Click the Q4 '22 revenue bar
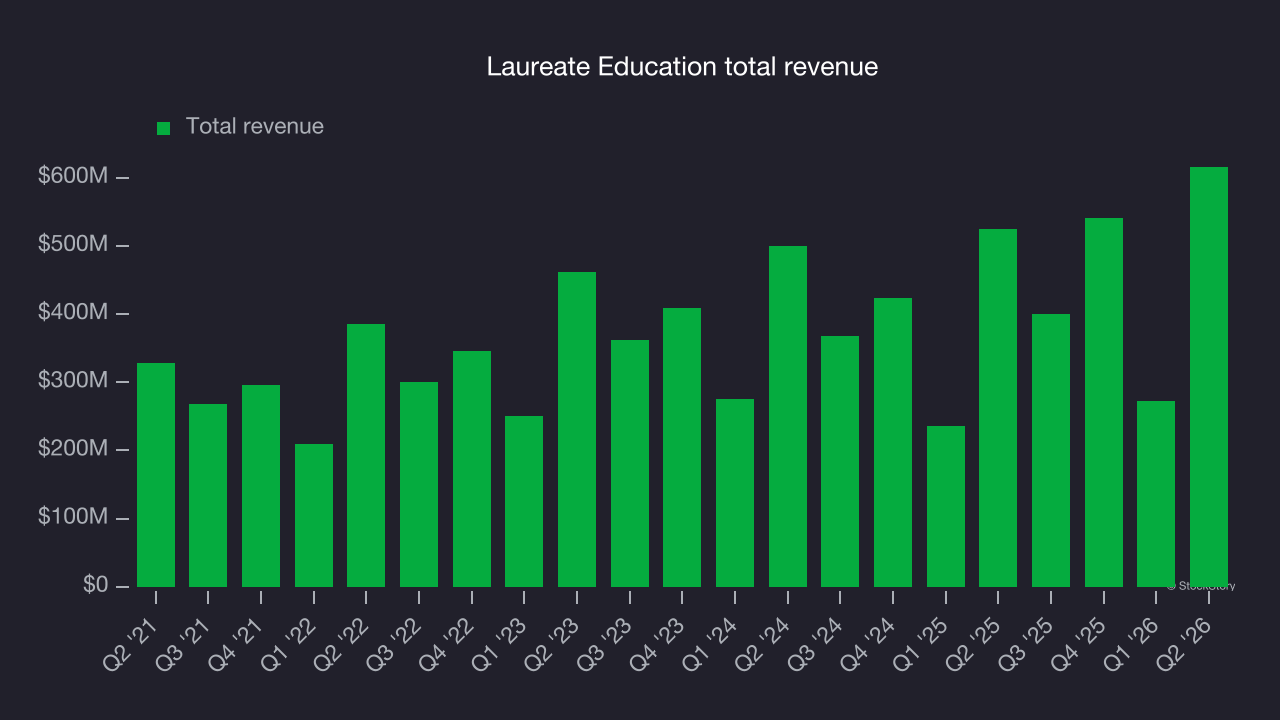Screen dimensions: 1280x720 click(472, 469)
